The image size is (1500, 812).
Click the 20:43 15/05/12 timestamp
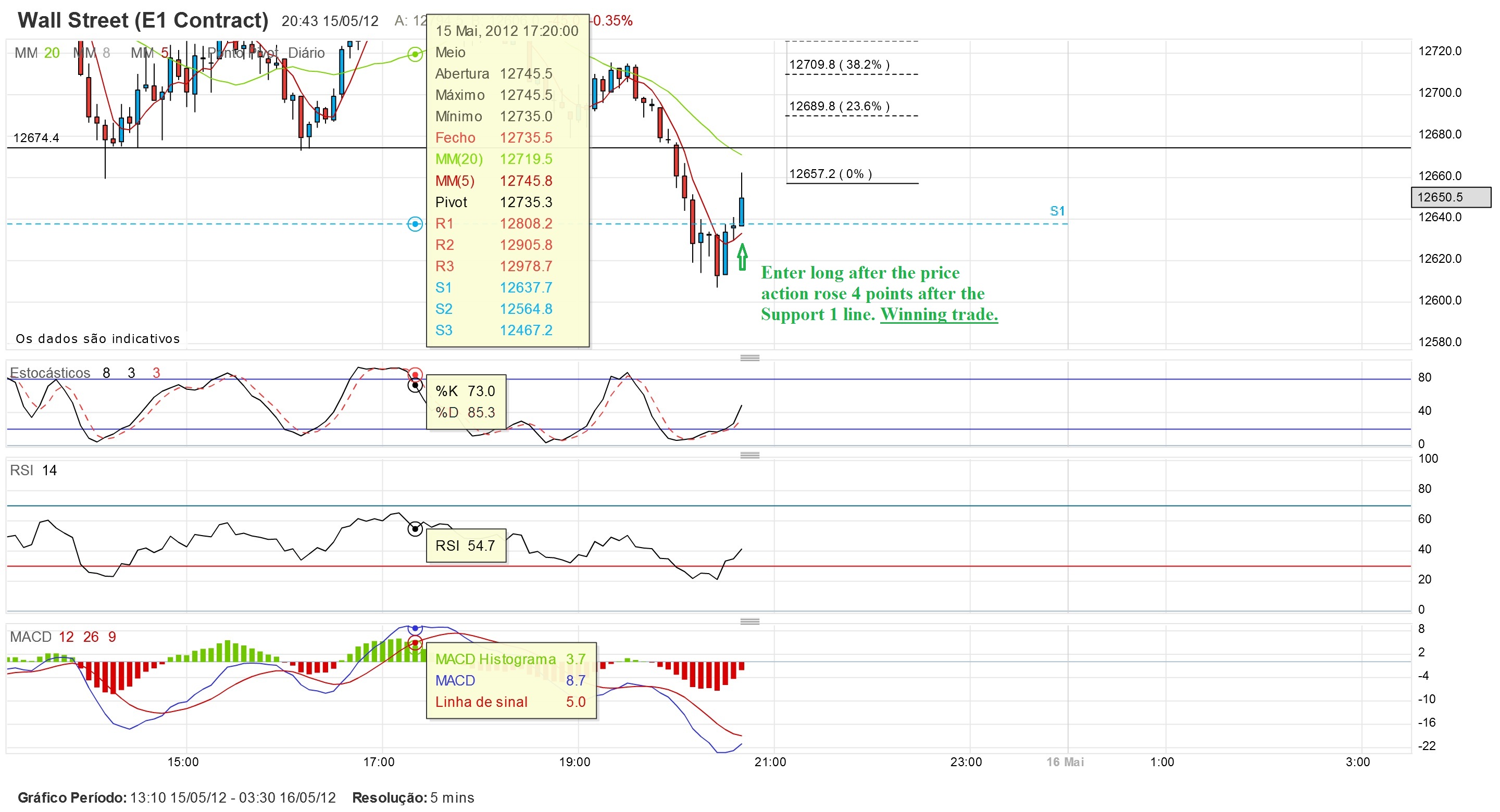coord(330,21)
